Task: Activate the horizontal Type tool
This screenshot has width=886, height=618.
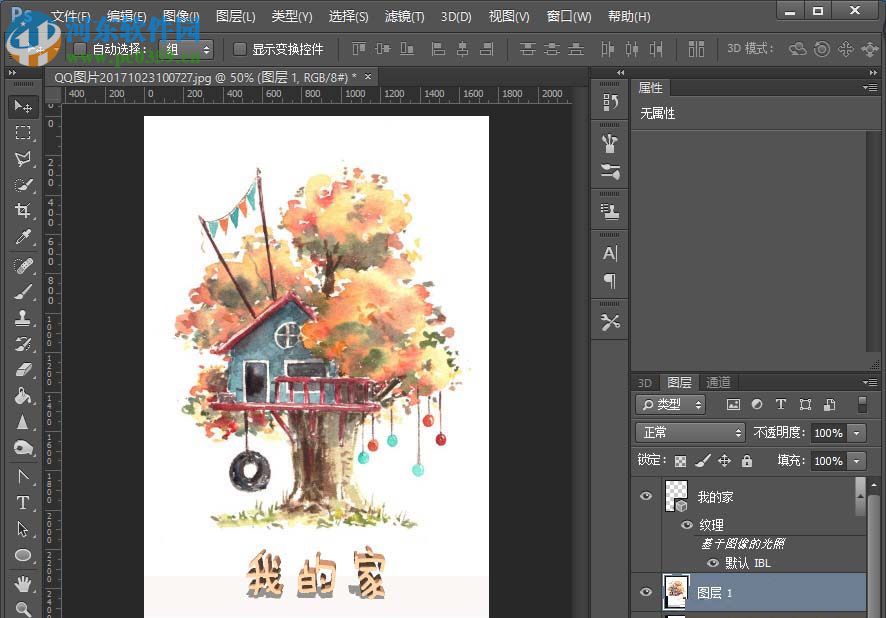Action: click(x=23, y=503)
